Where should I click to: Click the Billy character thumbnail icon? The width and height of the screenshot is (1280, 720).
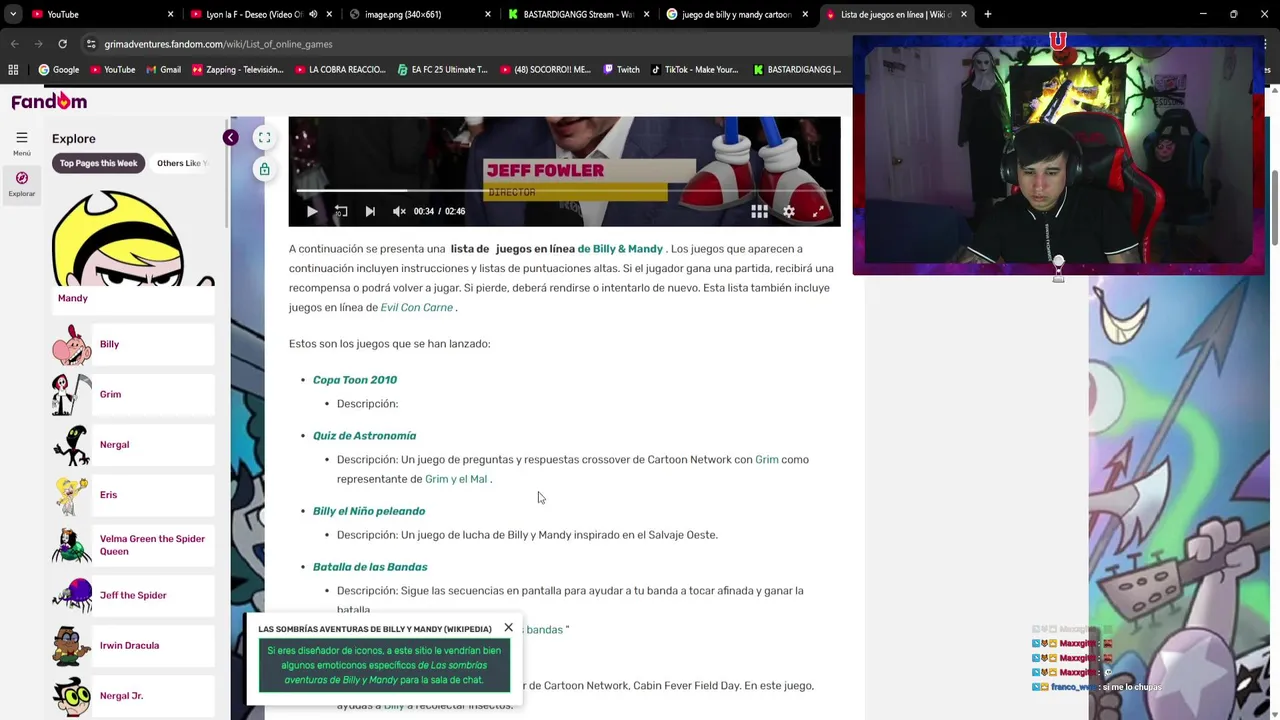(72, 344)
